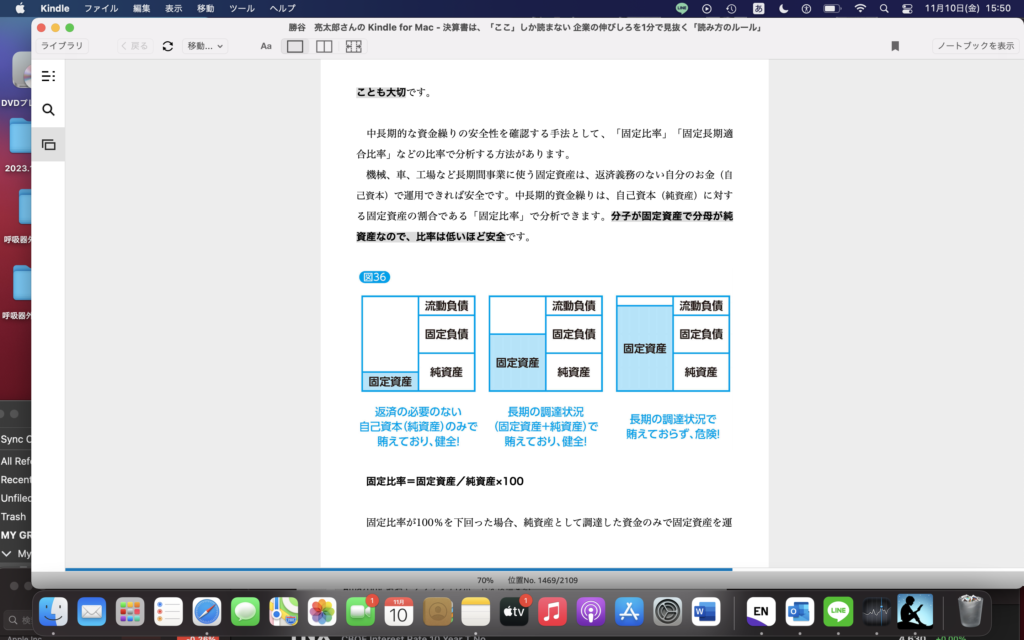The image size is (1024, 640).
Task: Expand the 移動 dropdown
Action: click(x=204, y=46)
